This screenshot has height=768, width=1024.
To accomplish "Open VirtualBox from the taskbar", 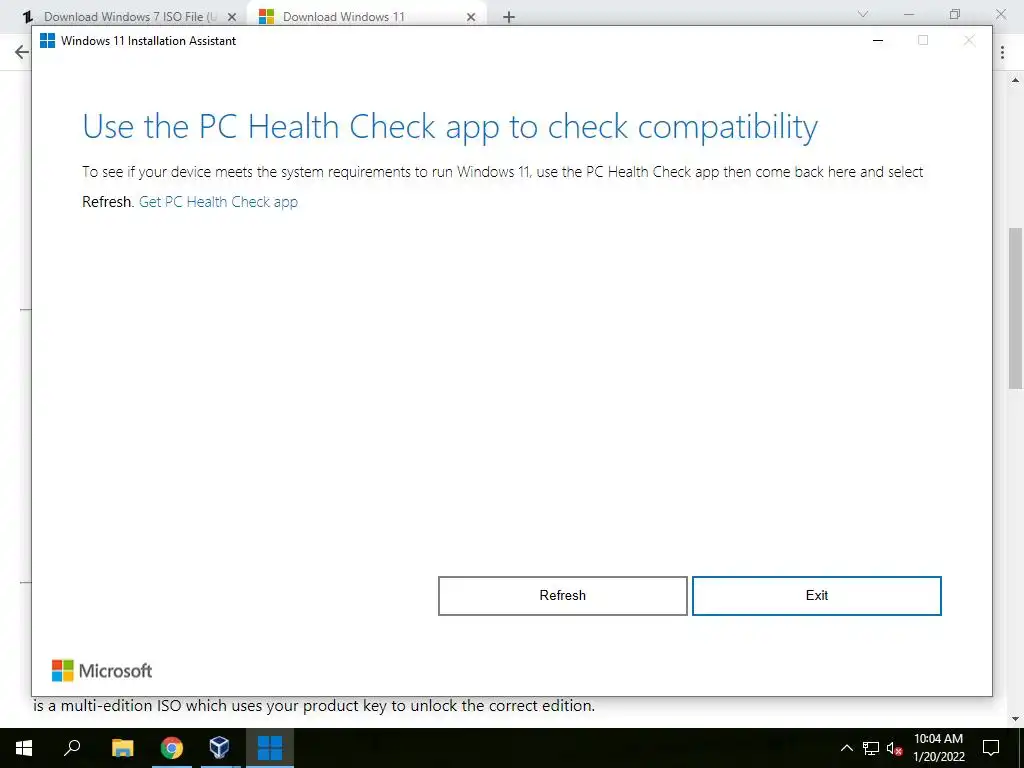I will [219, 748].
